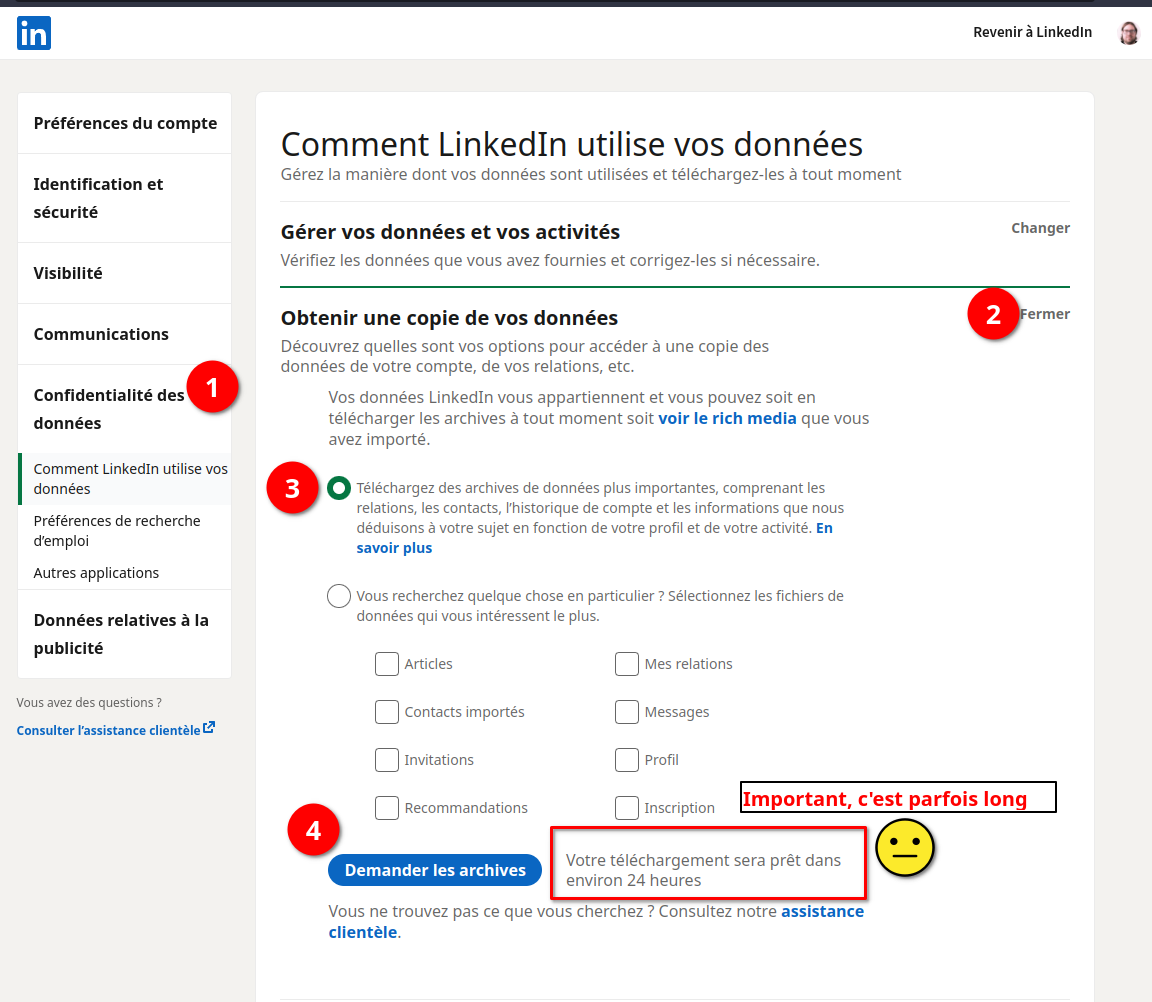Check the Invitations checkbox
This screenshot has width=1152, height=1002.
(x=386, y=760)
